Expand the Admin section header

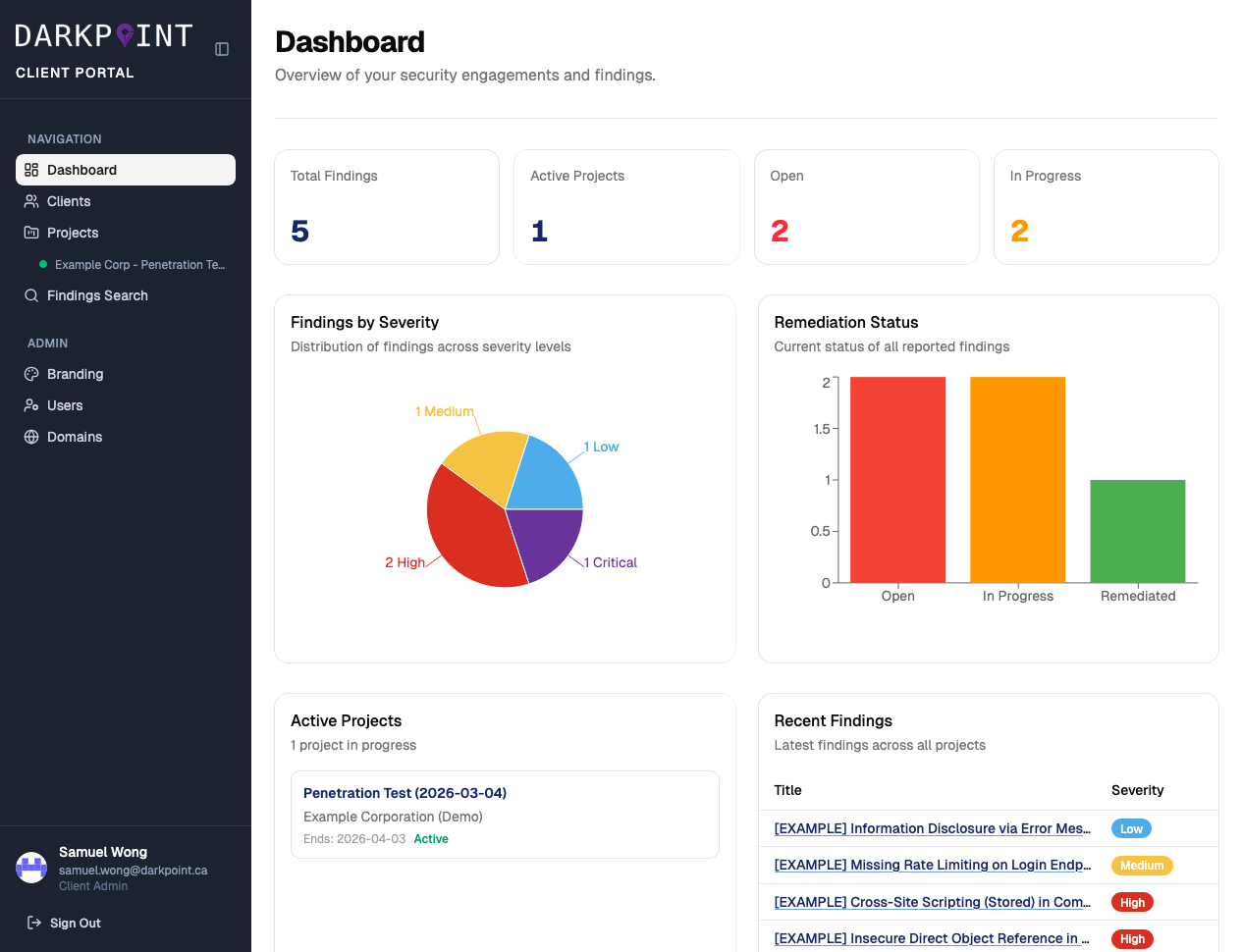click(47, 343)
